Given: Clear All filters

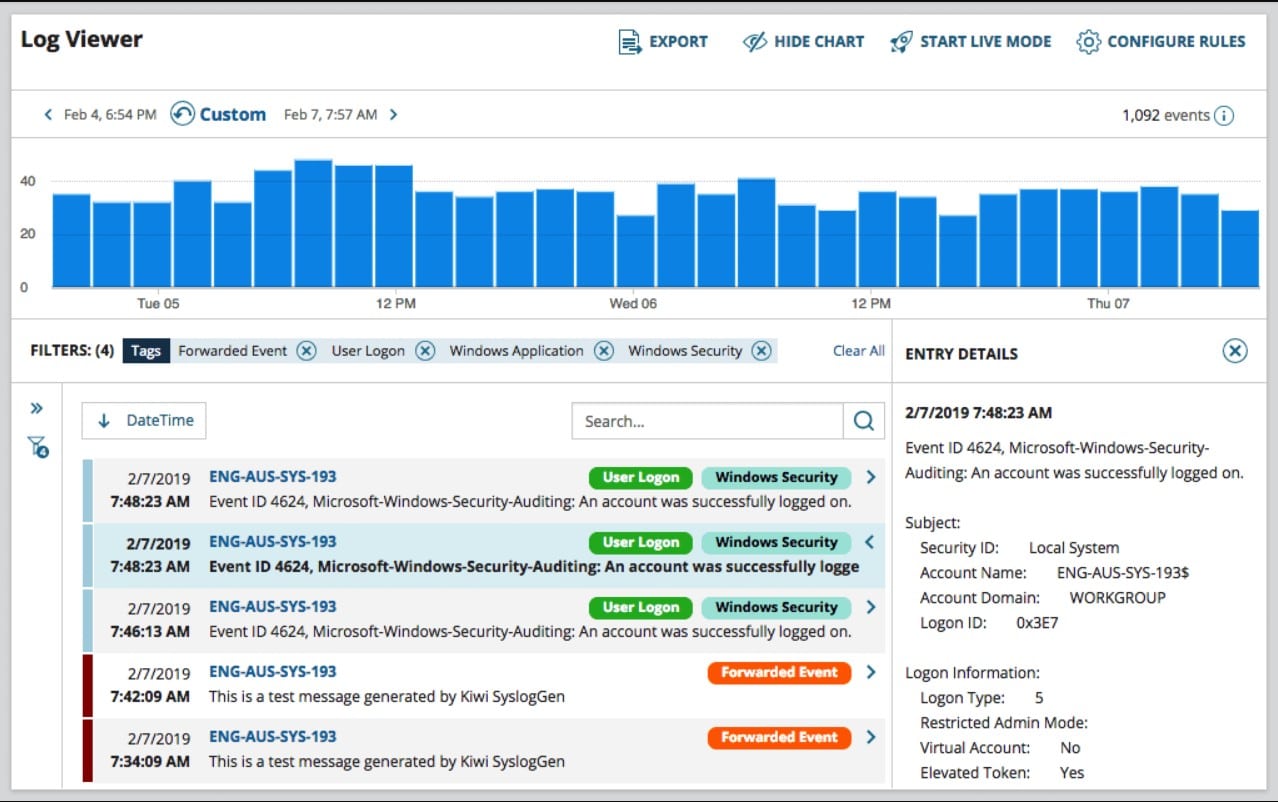Looking at the screenshot, I should click(x=859, y=351).
